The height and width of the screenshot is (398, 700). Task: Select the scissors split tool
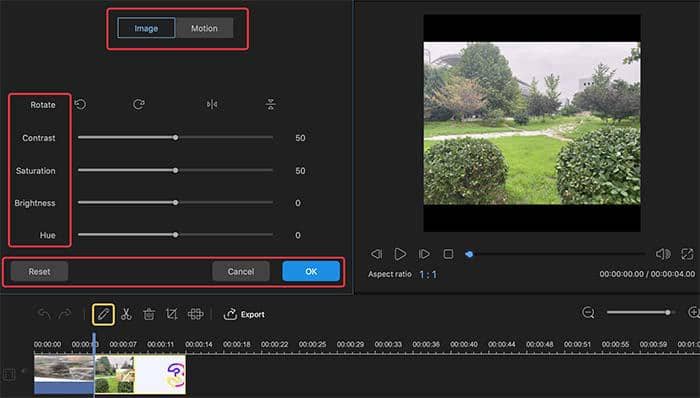point(126,314)
